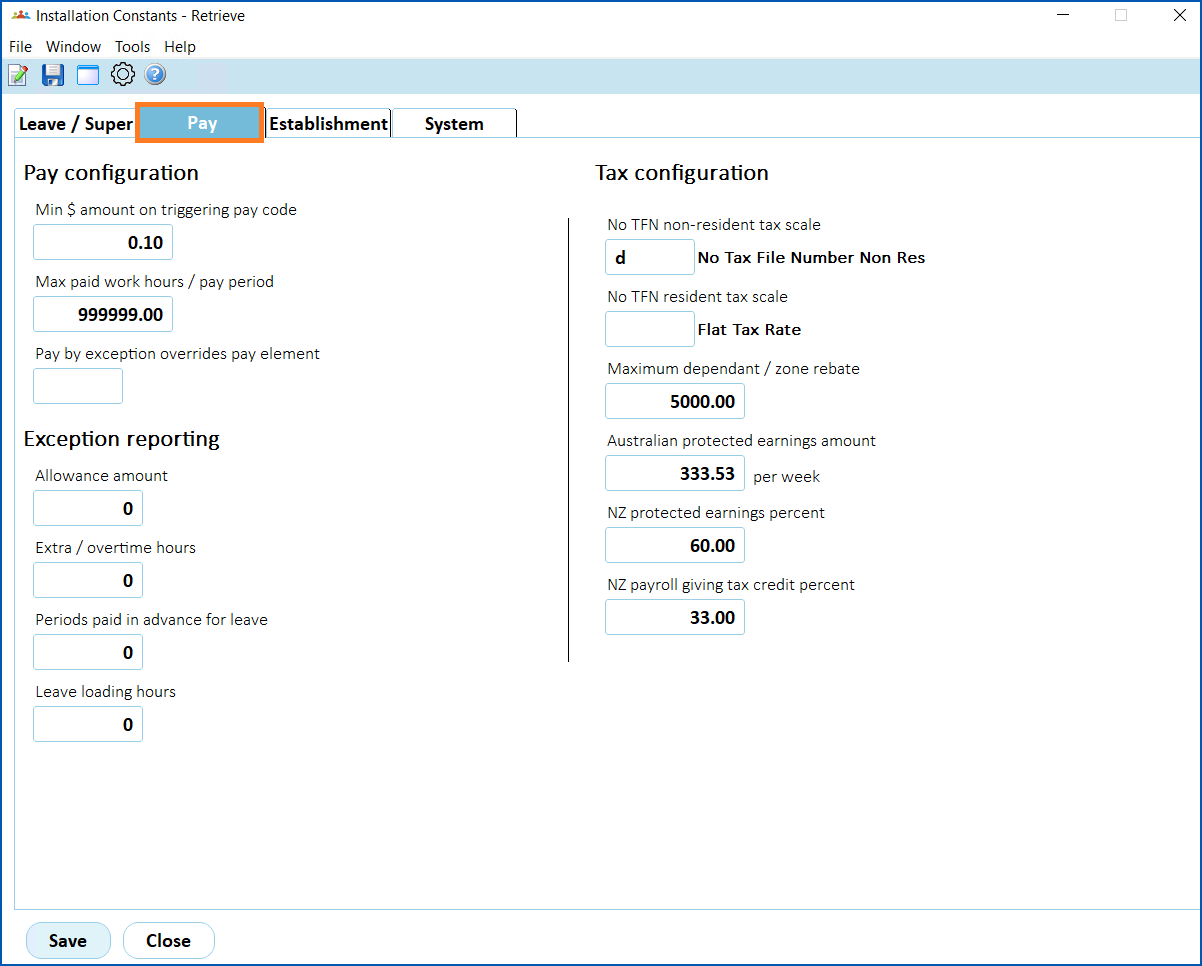
Task: Switch to the Leave / Super tab
Action: (76, 124)
